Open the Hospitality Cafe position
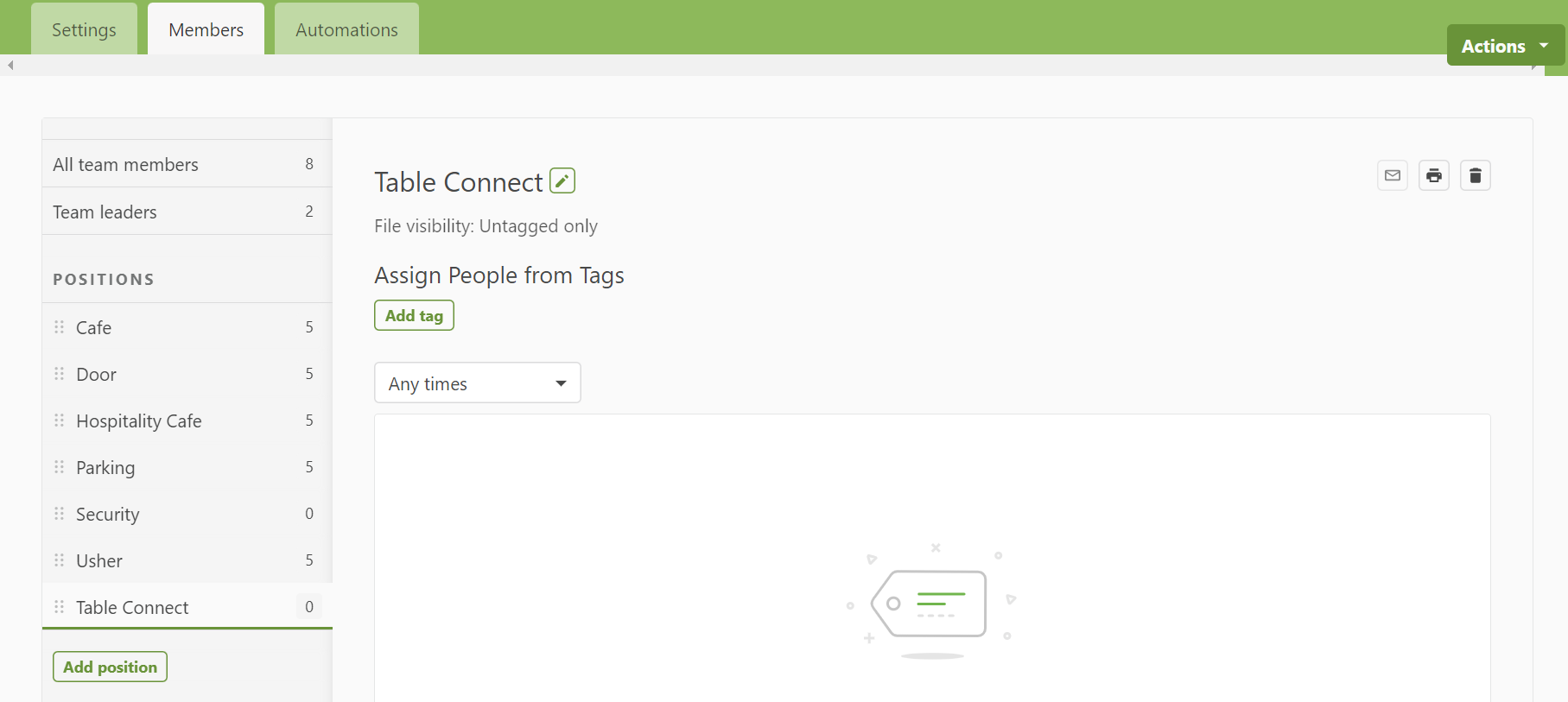 pyautogui.click(x=139, y=421)
